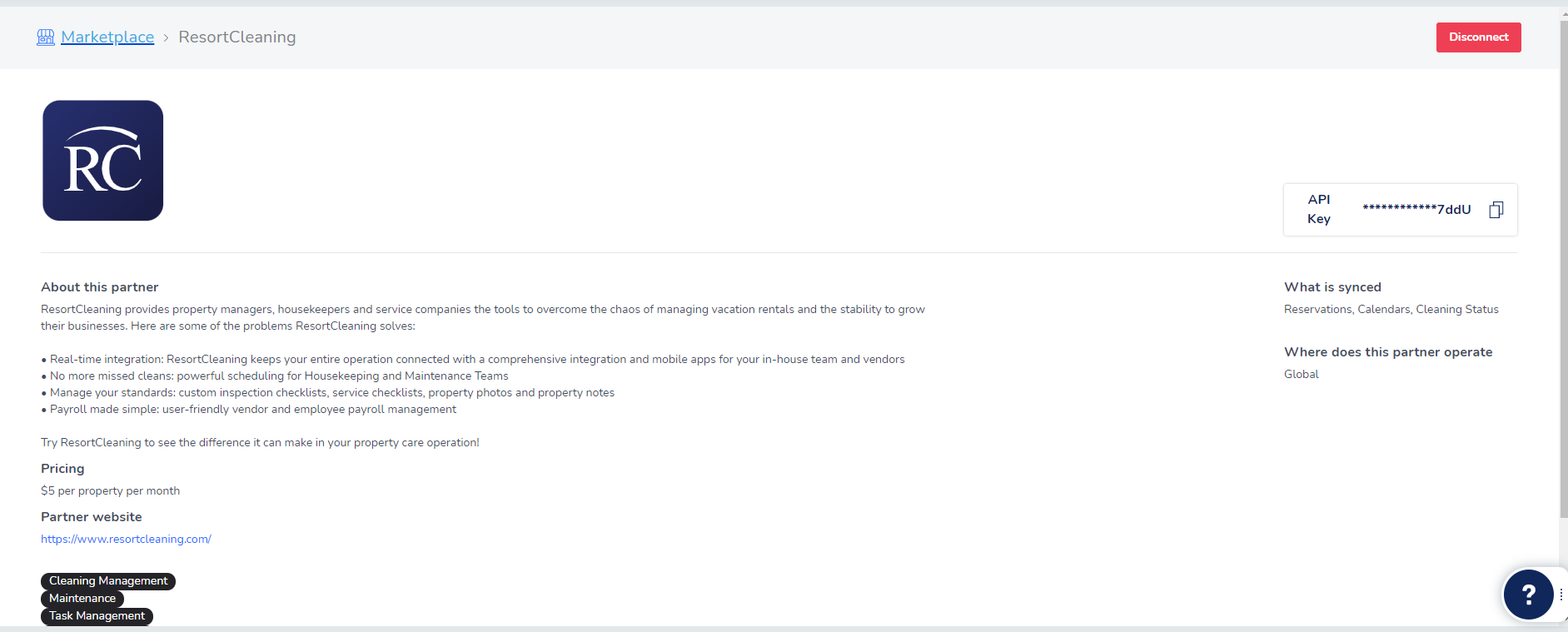Click the What is synced heading
Viewport: 1568px width, 632px height.
(x=1332, y=287)
